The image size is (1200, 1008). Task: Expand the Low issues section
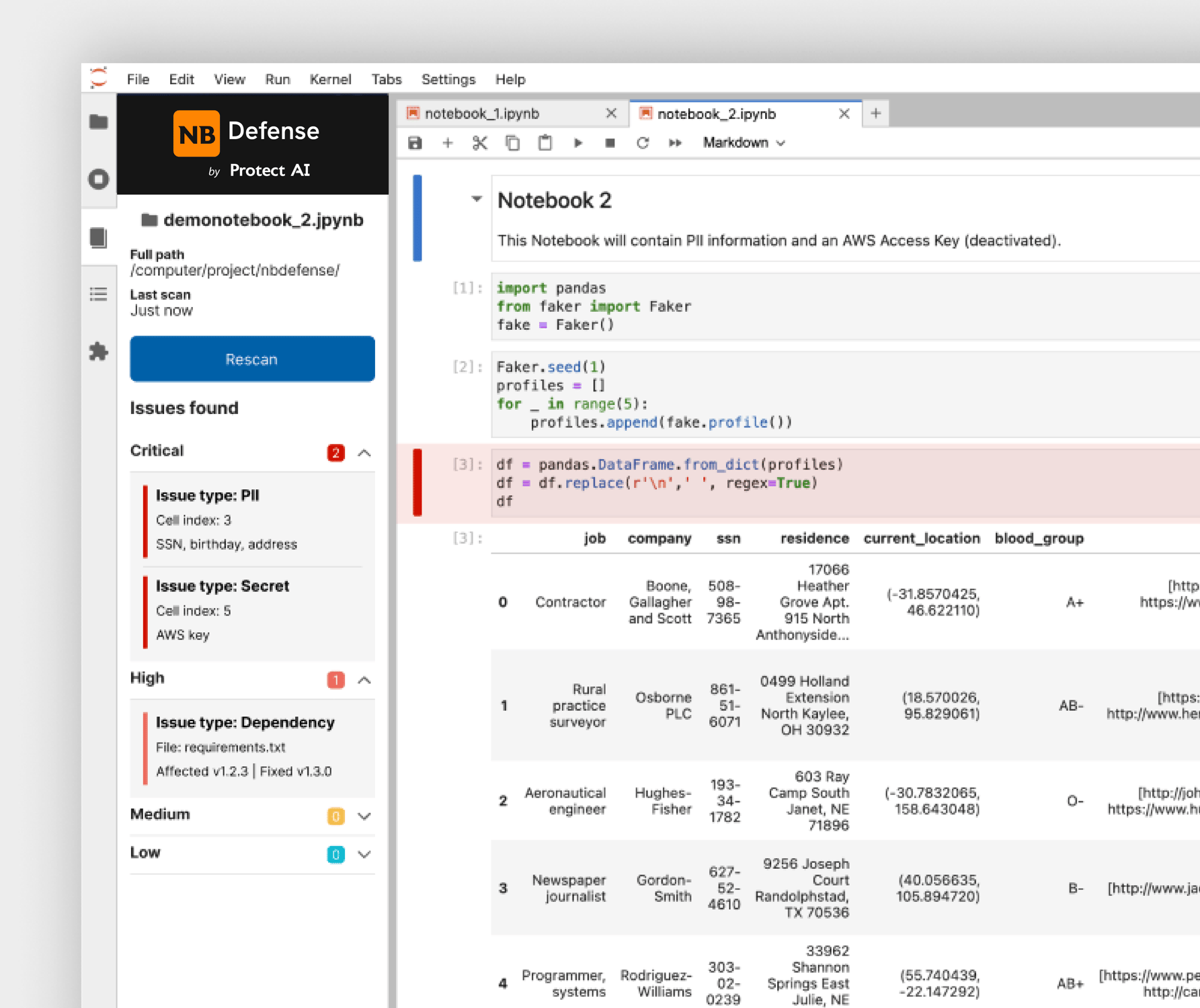point(364,854)
